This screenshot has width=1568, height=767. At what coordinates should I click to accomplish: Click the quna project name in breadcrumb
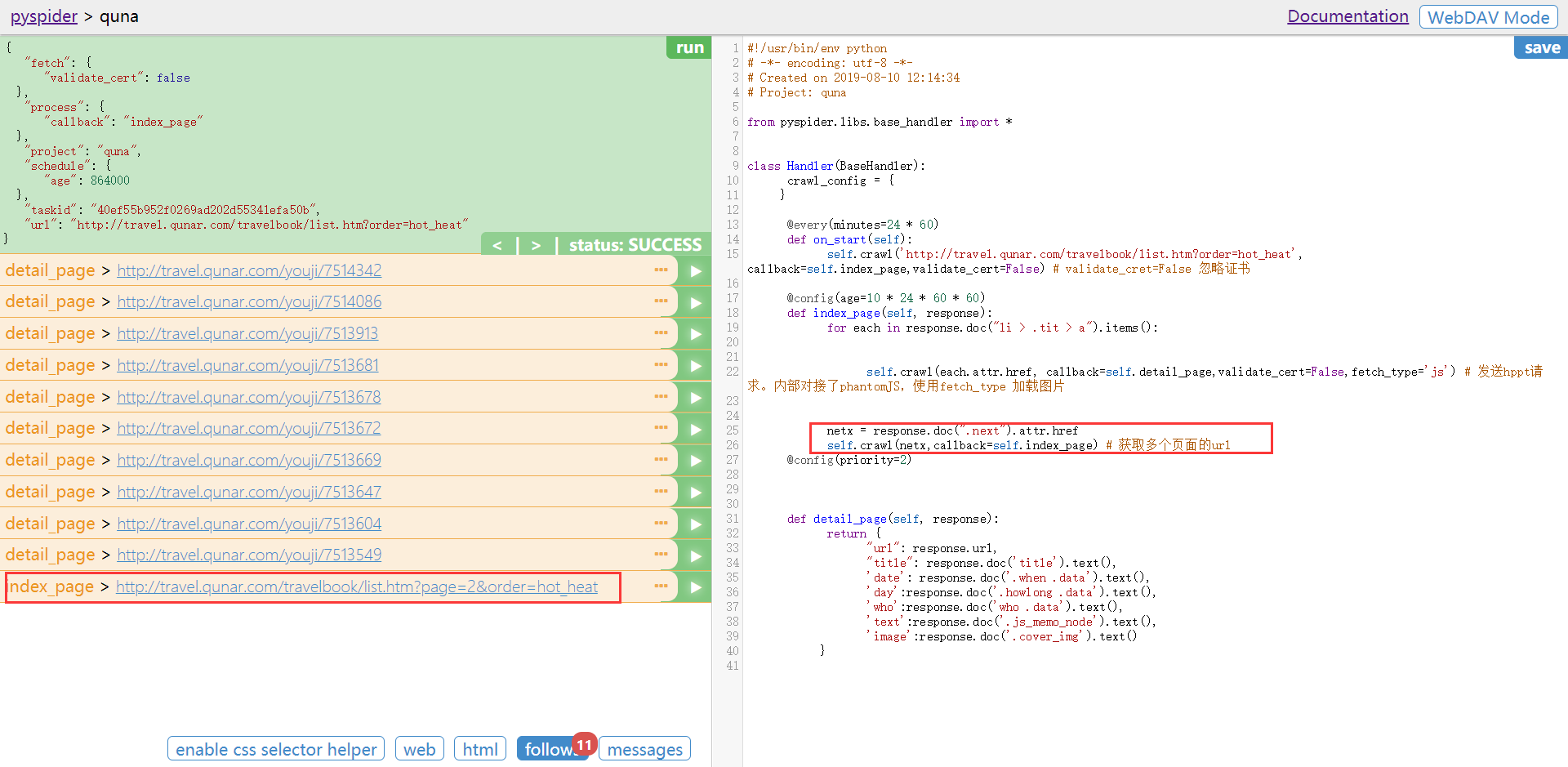coord(119,16)
